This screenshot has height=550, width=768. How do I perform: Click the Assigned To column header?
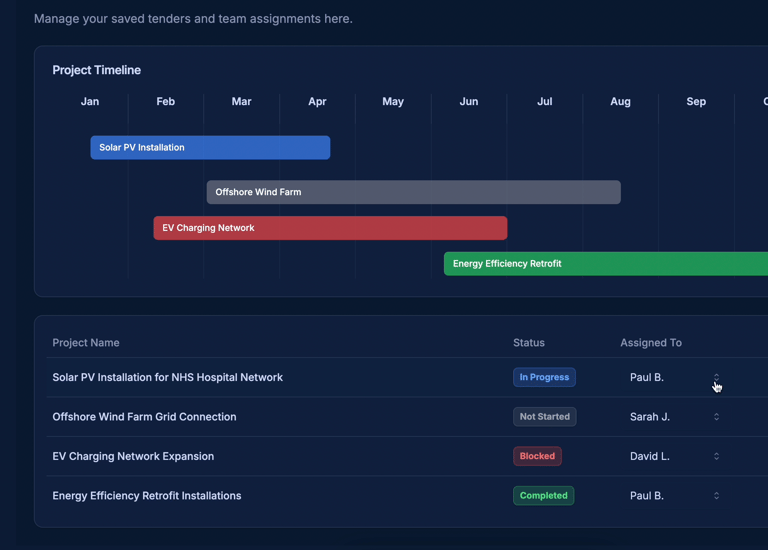pyautogui.click(x=651, y=342)
